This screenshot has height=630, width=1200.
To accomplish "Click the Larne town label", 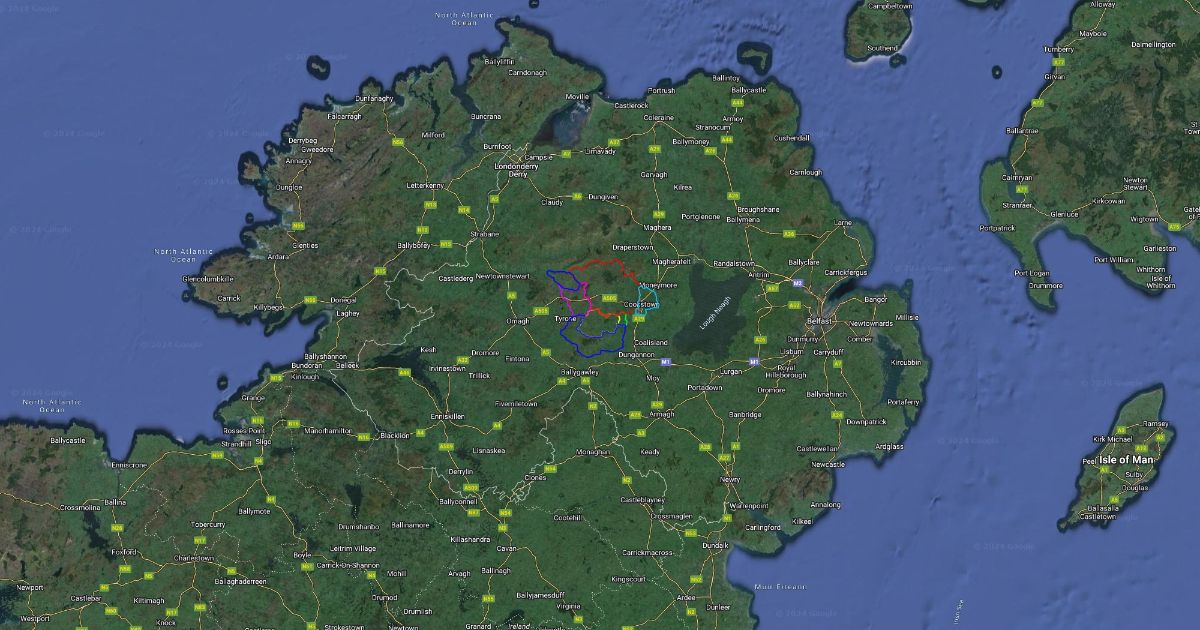I will coord(842,222).
